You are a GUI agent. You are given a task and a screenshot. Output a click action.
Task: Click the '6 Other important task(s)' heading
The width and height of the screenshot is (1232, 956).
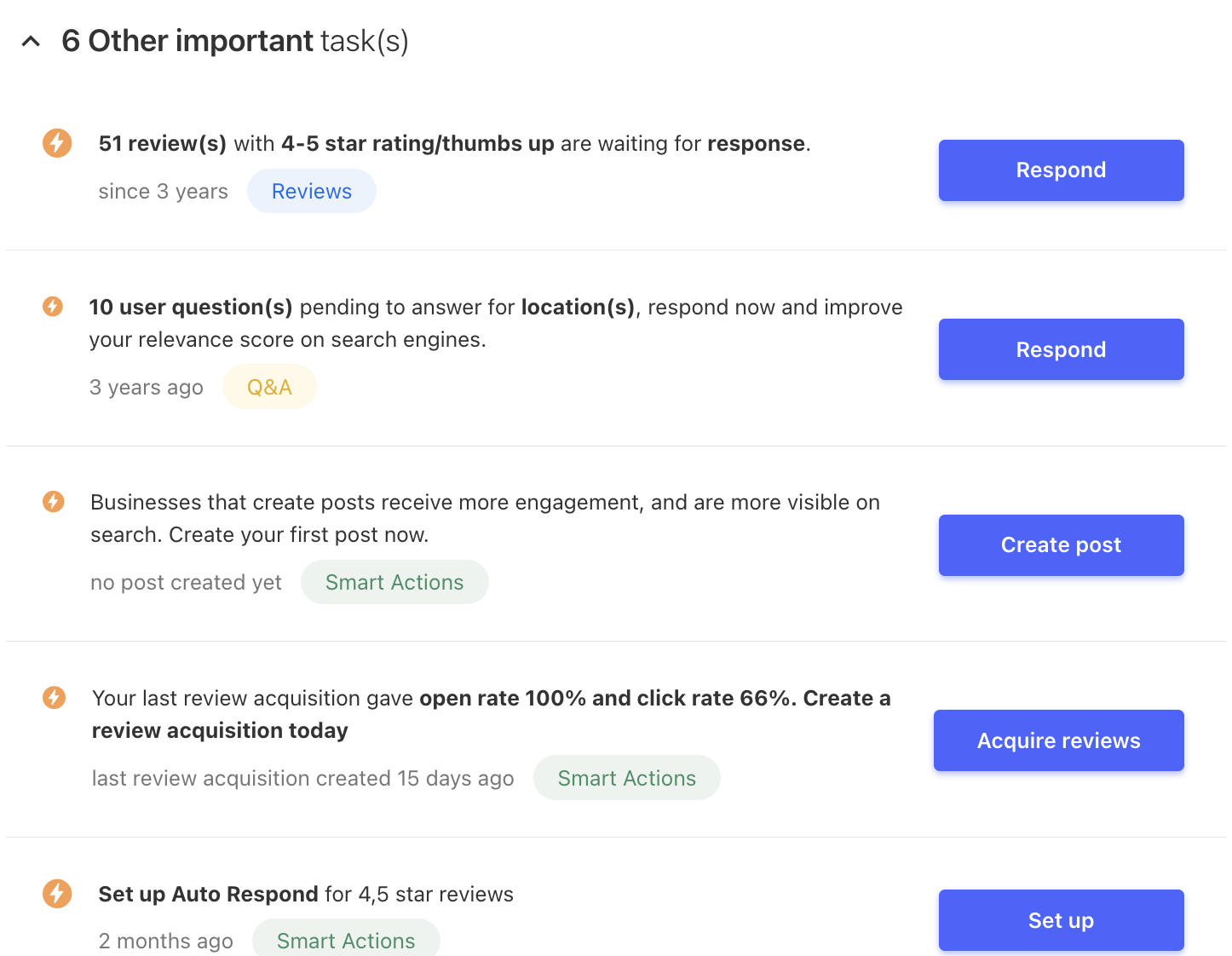point(235,41)
